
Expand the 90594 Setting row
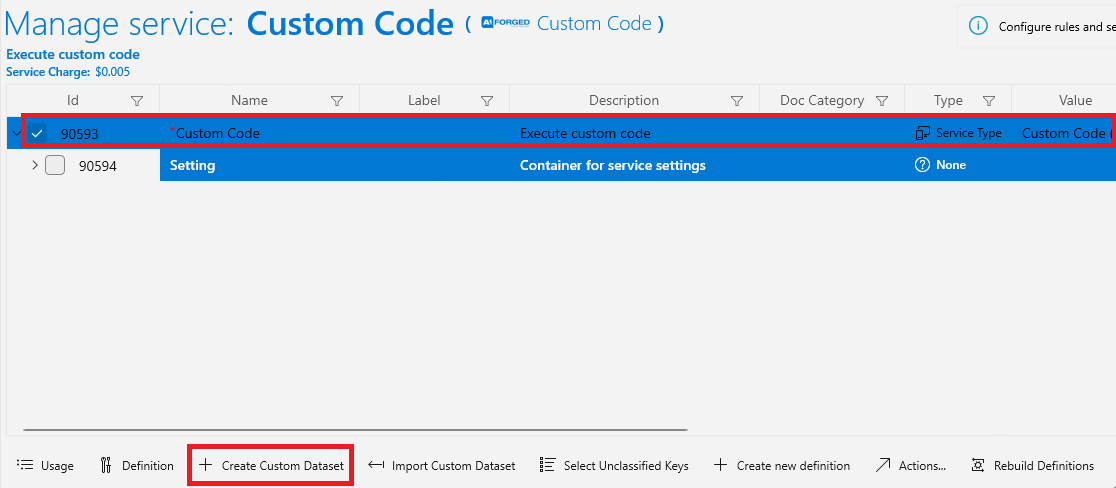click(x=35, y=166)
